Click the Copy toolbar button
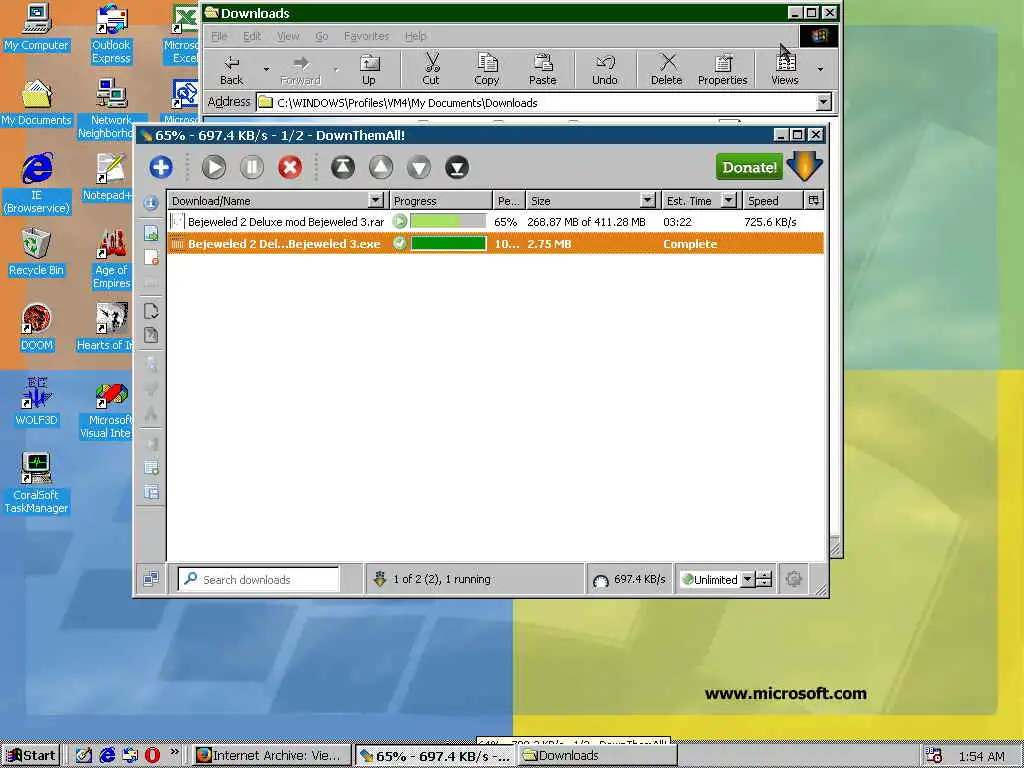 pyautogui.click(x=487, y=69)
